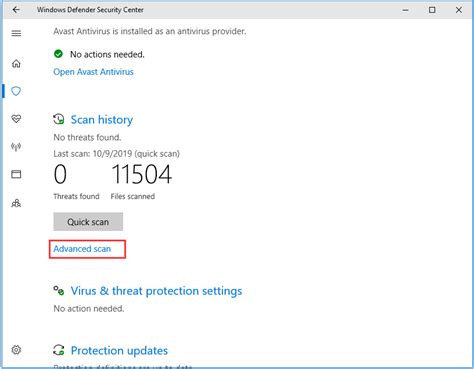Select the Virus & threat protection shield icon
474x369 pixels.
pos(16,91)
